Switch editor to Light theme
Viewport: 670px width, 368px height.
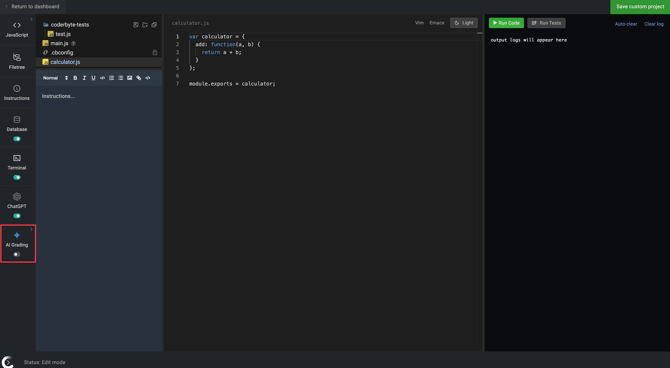coord(464,23)
